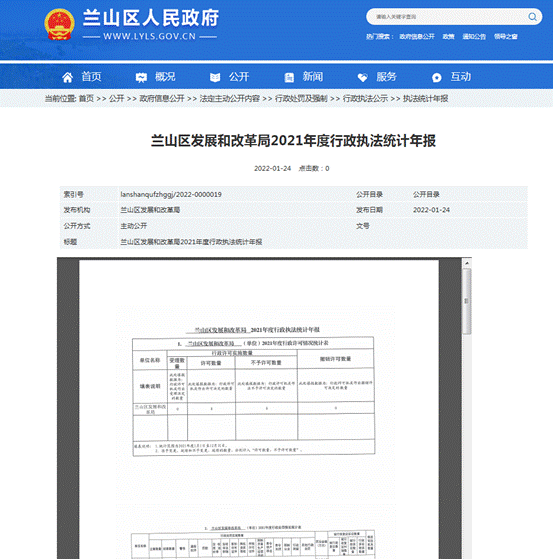This screenshot has width=553, height=559.
Task: Click the article title heading
Action: pos(293,141)
